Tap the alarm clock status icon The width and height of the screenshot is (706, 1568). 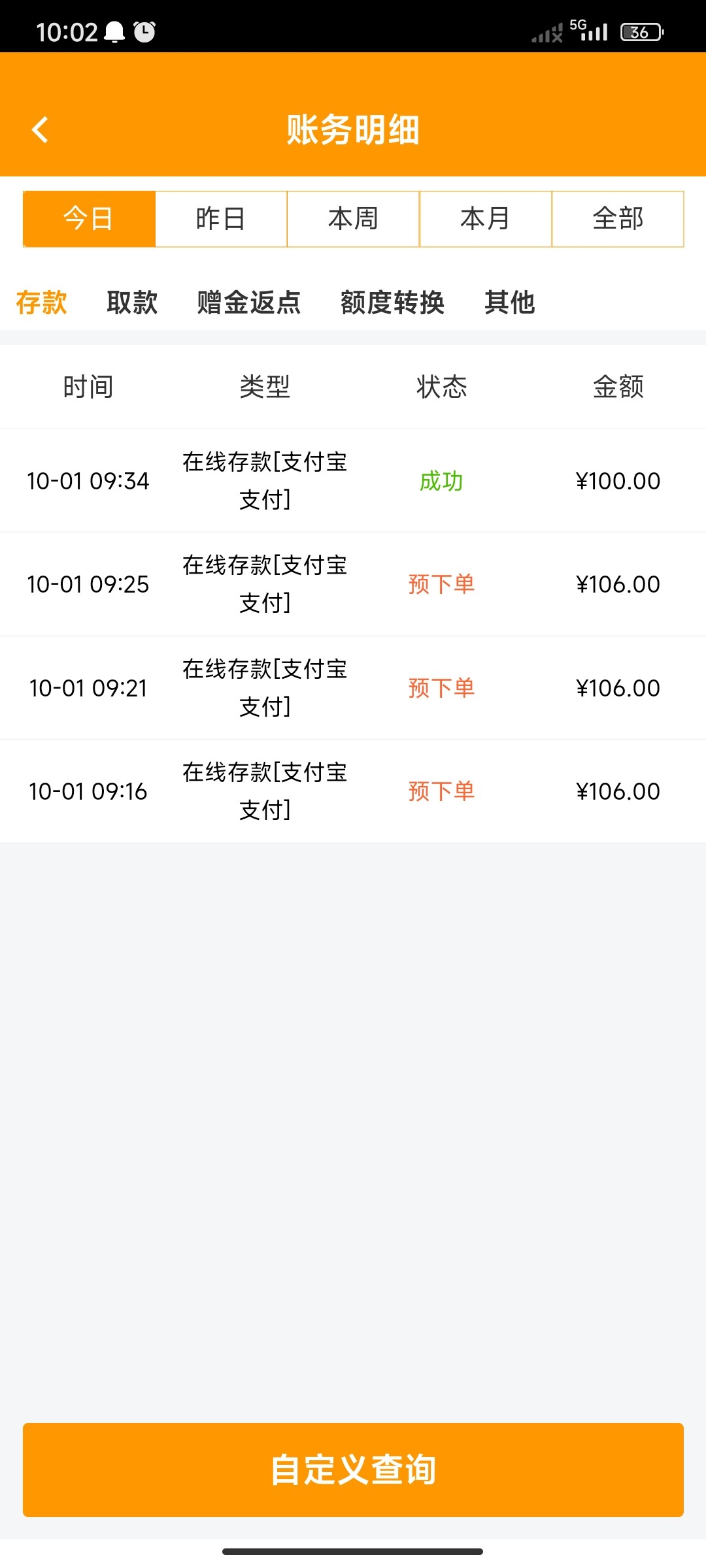click(x=144, y=31)
